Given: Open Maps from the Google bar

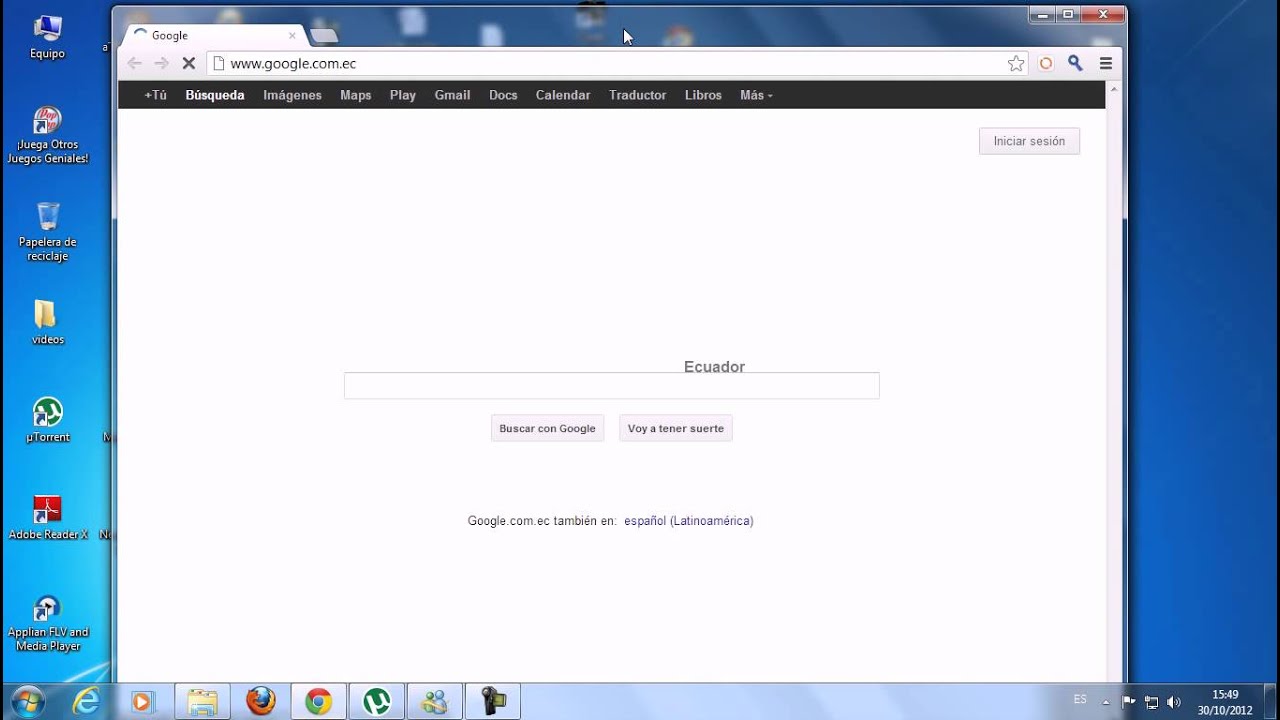Looking at the screenshot, I should (x=355, y=95).
